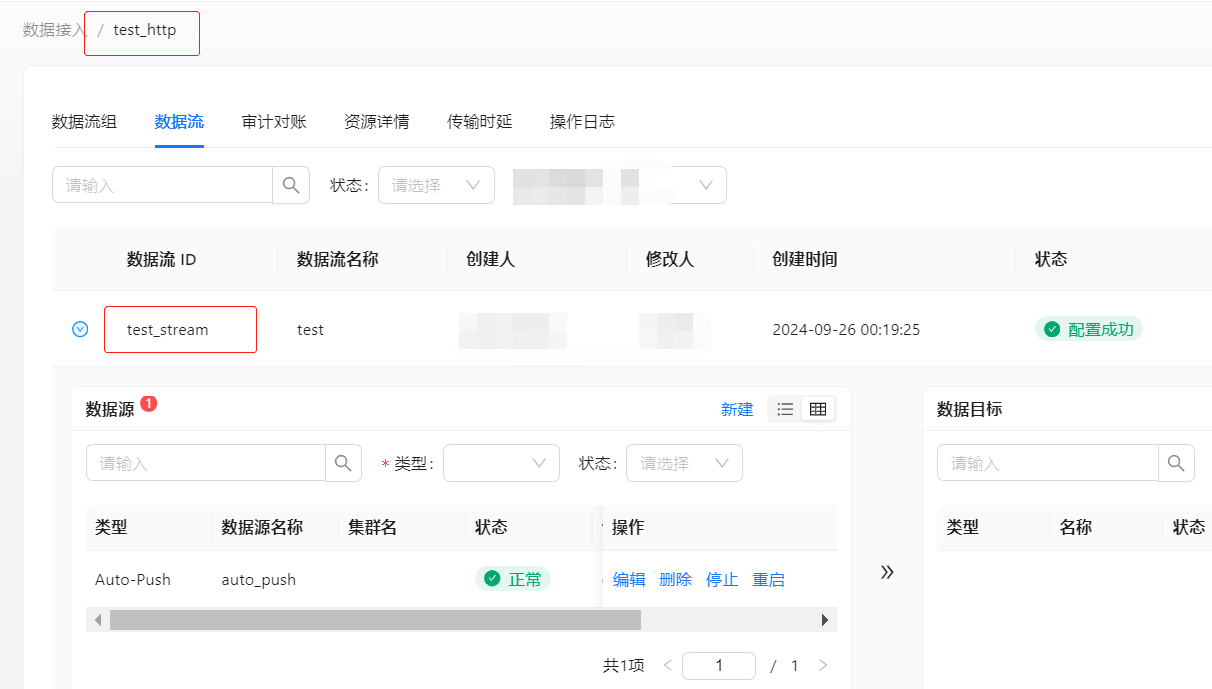Screen dimensions: 1212x689
Task: Click the scrollbar right arrow
Action: pos(825,620)
